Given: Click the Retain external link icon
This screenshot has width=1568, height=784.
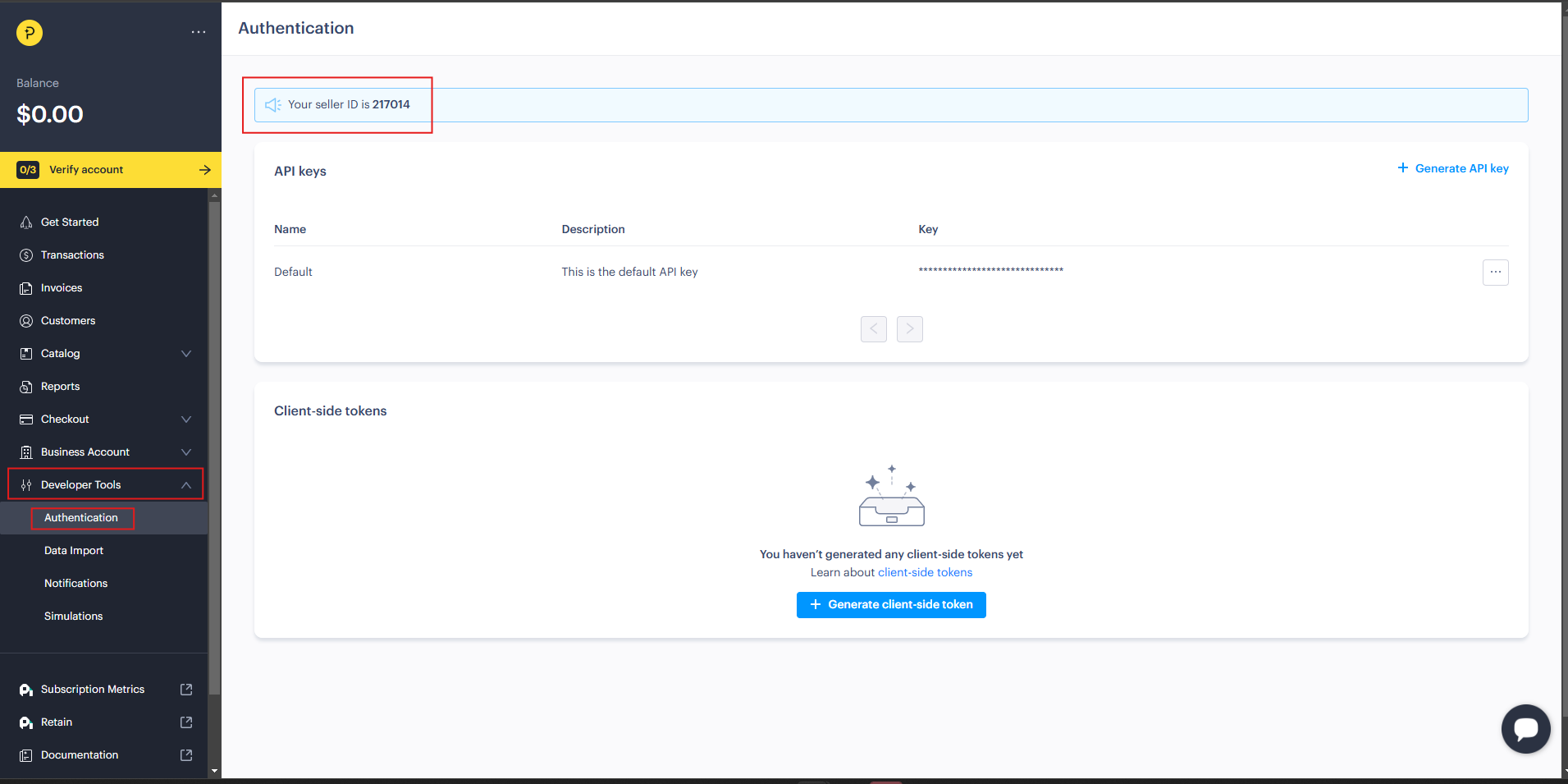Looking at the screenshot, I should point(186,722).
